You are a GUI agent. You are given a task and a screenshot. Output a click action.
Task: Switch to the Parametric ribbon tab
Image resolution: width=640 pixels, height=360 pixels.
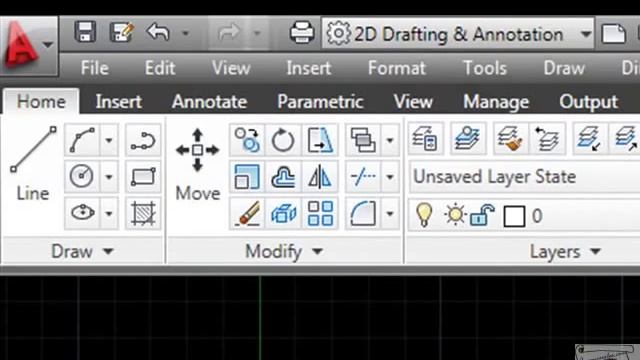320,102
